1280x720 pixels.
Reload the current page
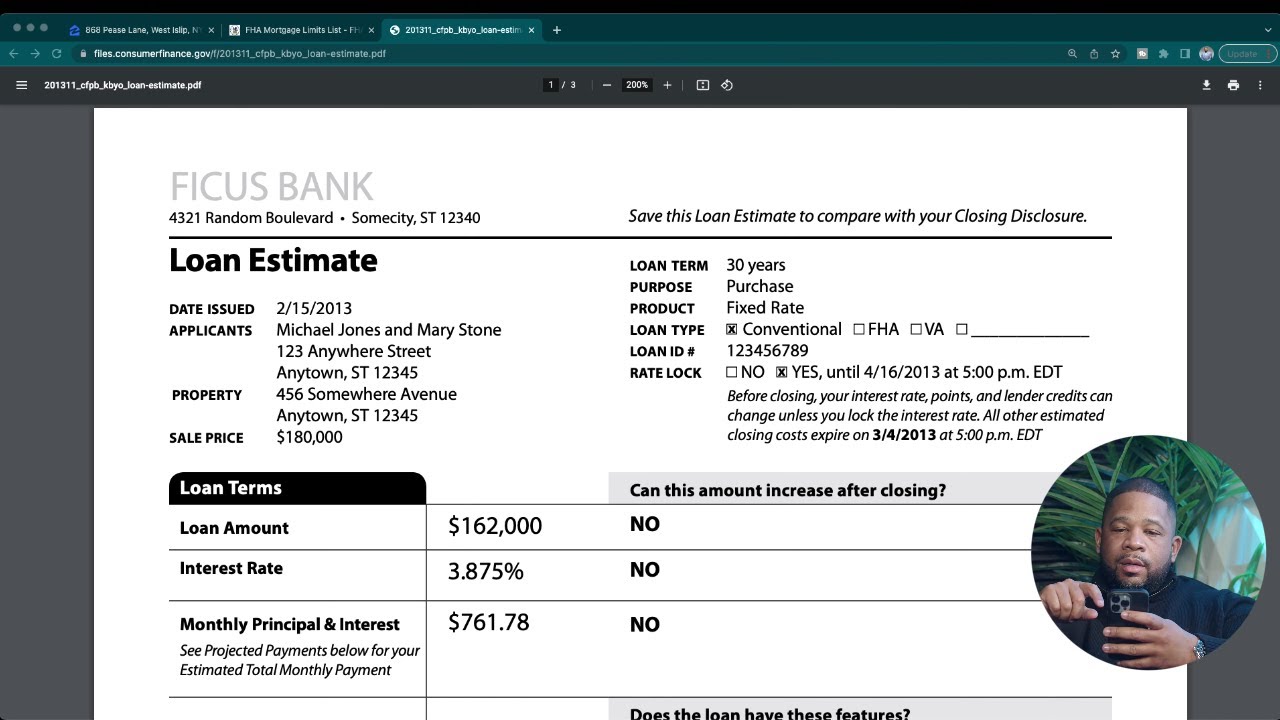coord(57,53)
